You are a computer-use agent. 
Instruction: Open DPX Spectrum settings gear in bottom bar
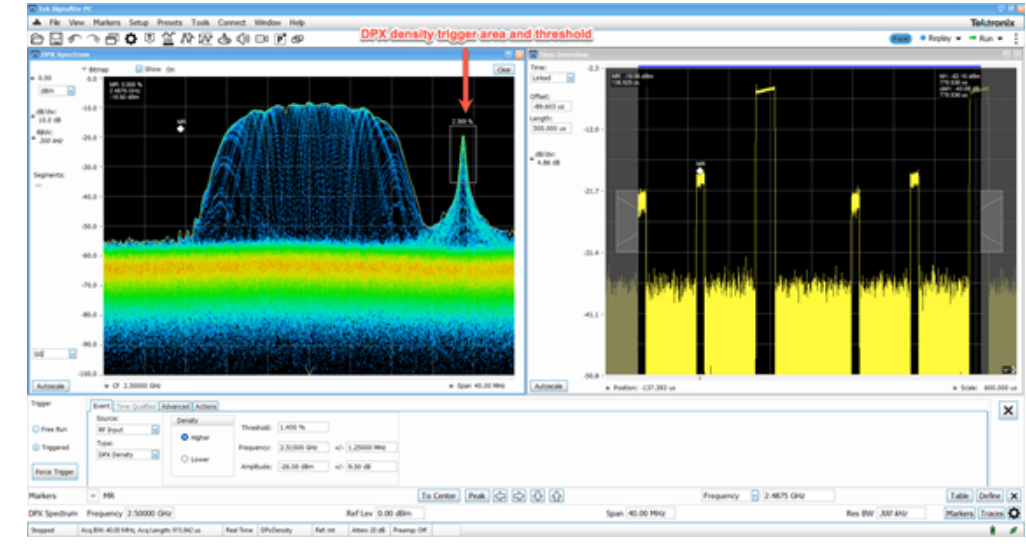click(x=1014, y=513)
